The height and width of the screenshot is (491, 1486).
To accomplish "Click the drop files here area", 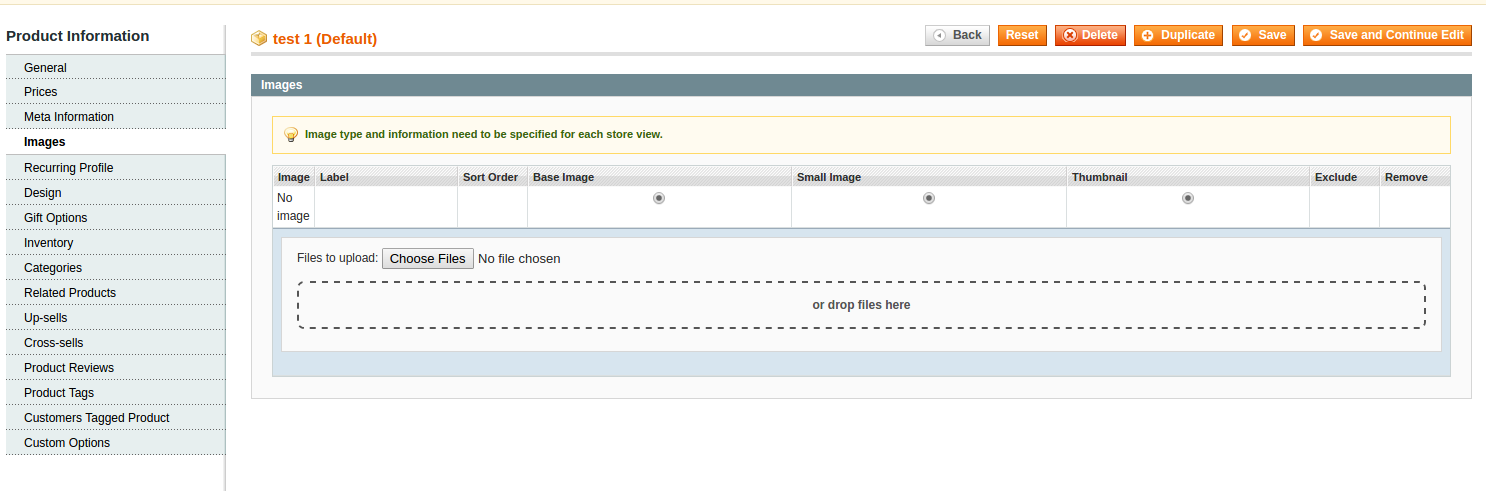I will (x=861, y=305).
